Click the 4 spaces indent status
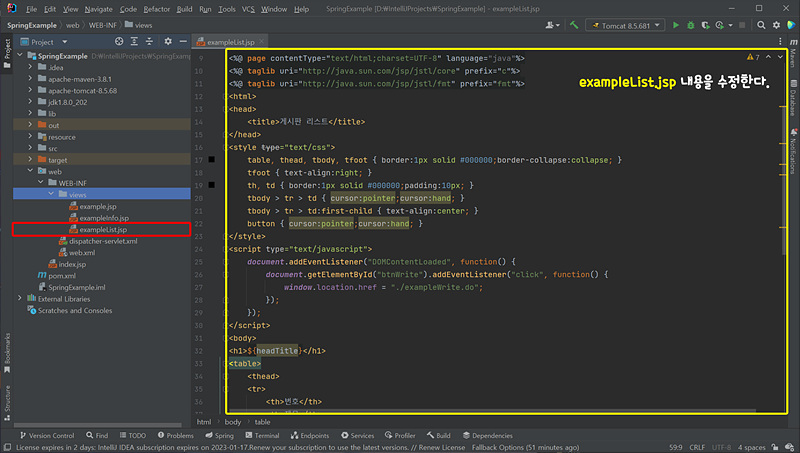The height and width of the screenshot is (453, 800). tap(752, 447)
